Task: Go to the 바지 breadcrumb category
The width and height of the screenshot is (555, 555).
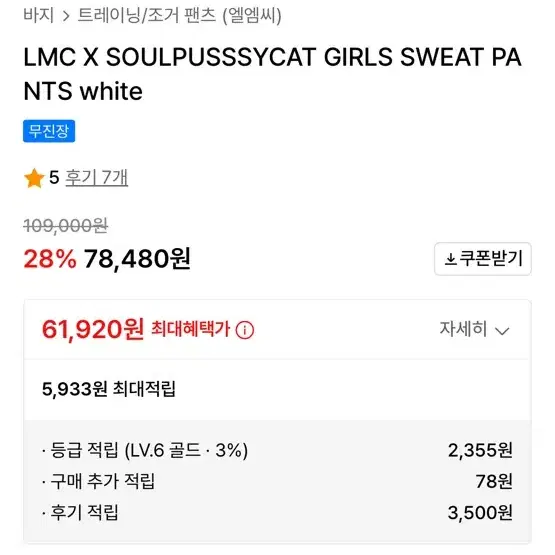Action: [x=39, y=16]
